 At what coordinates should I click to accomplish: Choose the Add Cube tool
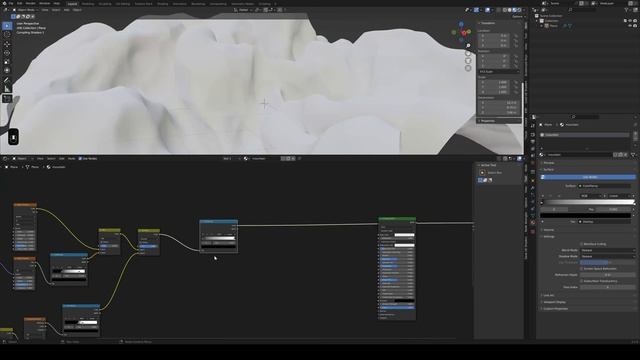[x=7, y=98]
